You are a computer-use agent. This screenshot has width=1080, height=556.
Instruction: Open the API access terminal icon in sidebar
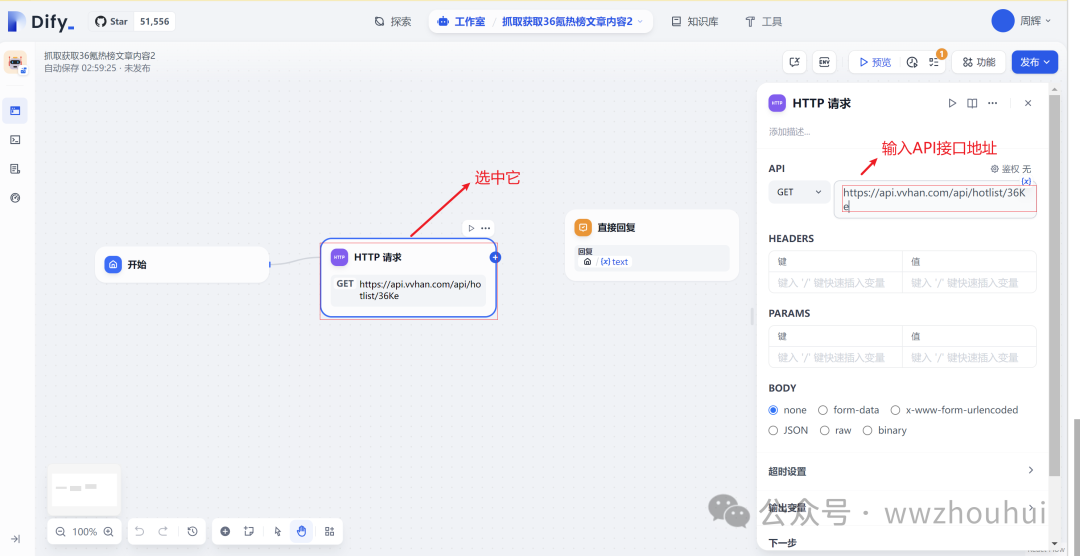pos(15,139)
